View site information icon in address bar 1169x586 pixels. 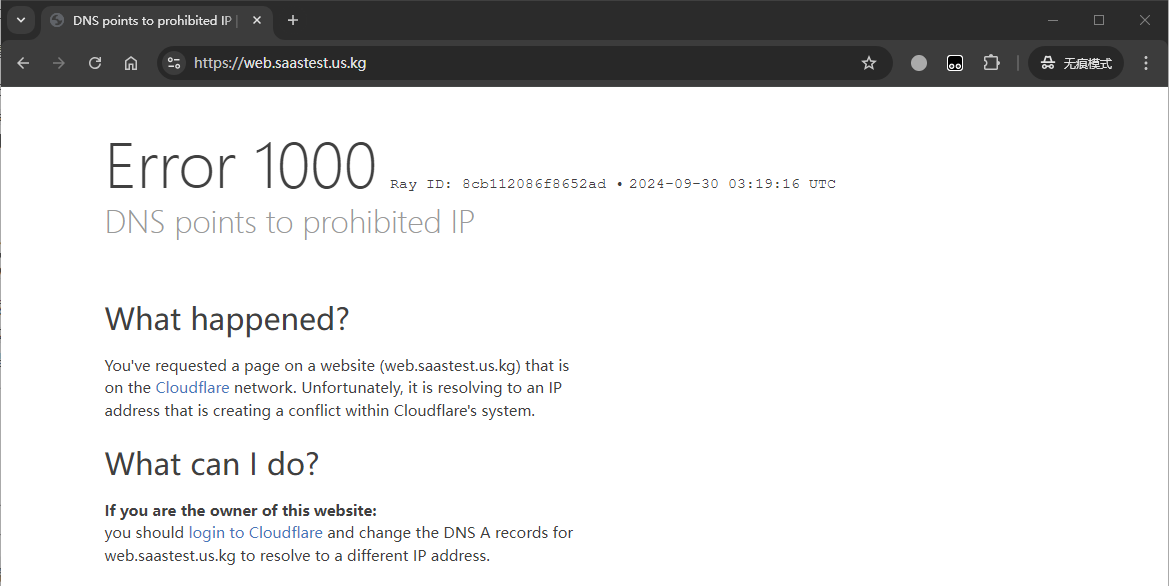[x=174, y=63]
